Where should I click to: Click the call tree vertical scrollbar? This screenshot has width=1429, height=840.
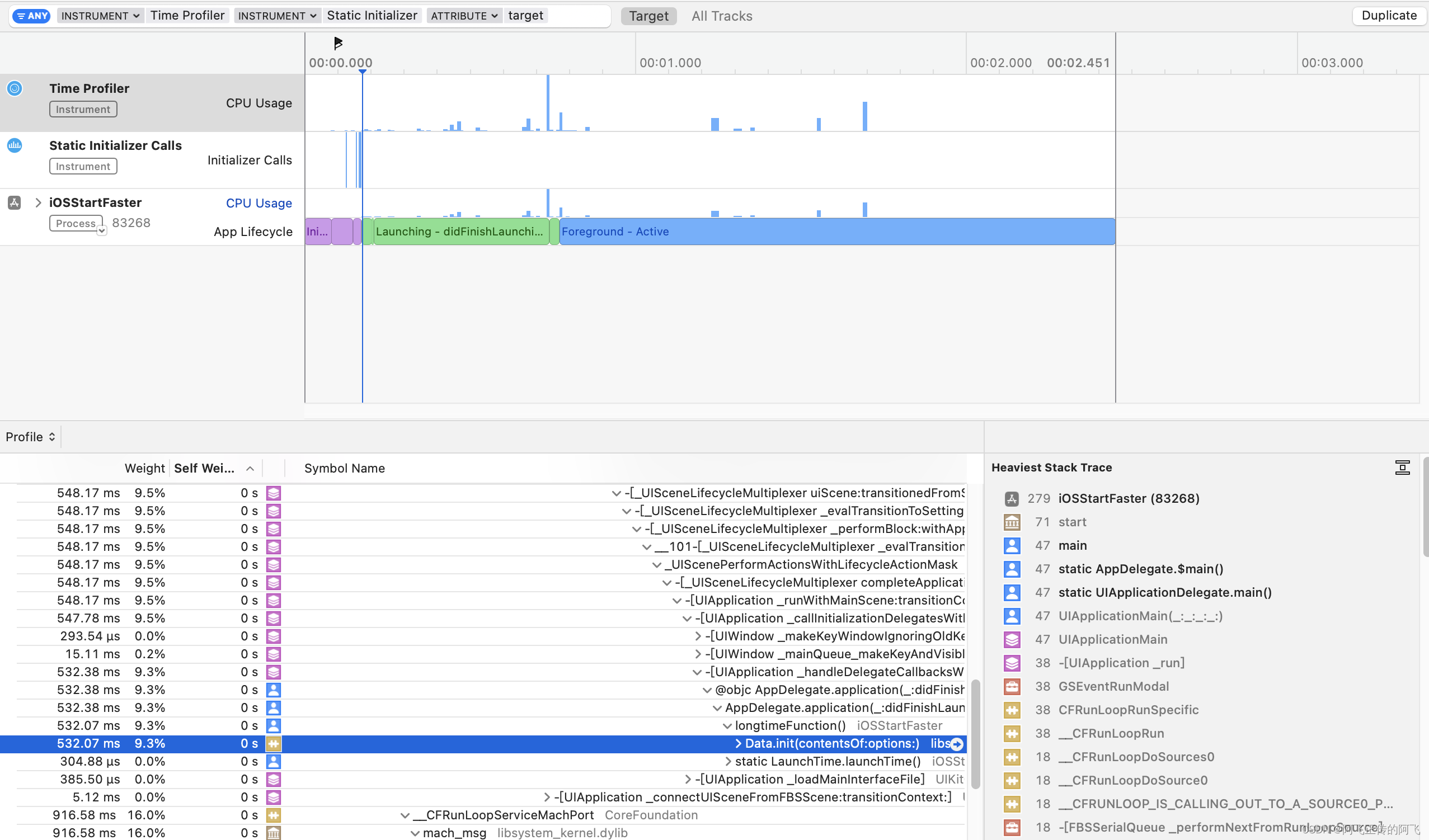(975, 733)
